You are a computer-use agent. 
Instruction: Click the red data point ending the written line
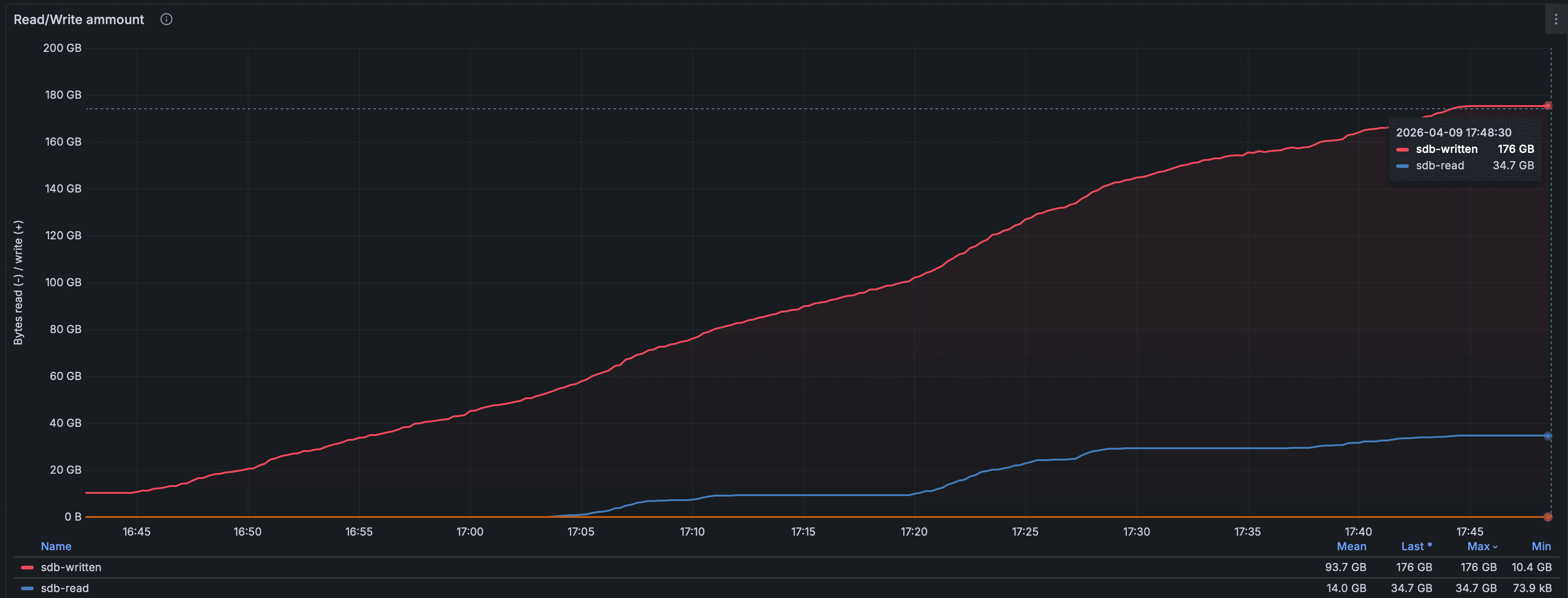pos(1547,106)
